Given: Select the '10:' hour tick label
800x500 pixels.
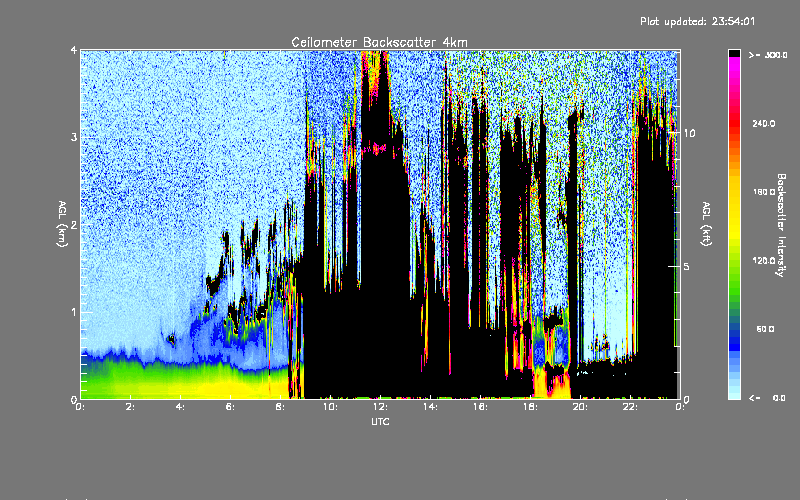Looking at the screenshot, I should click(330, 407).
